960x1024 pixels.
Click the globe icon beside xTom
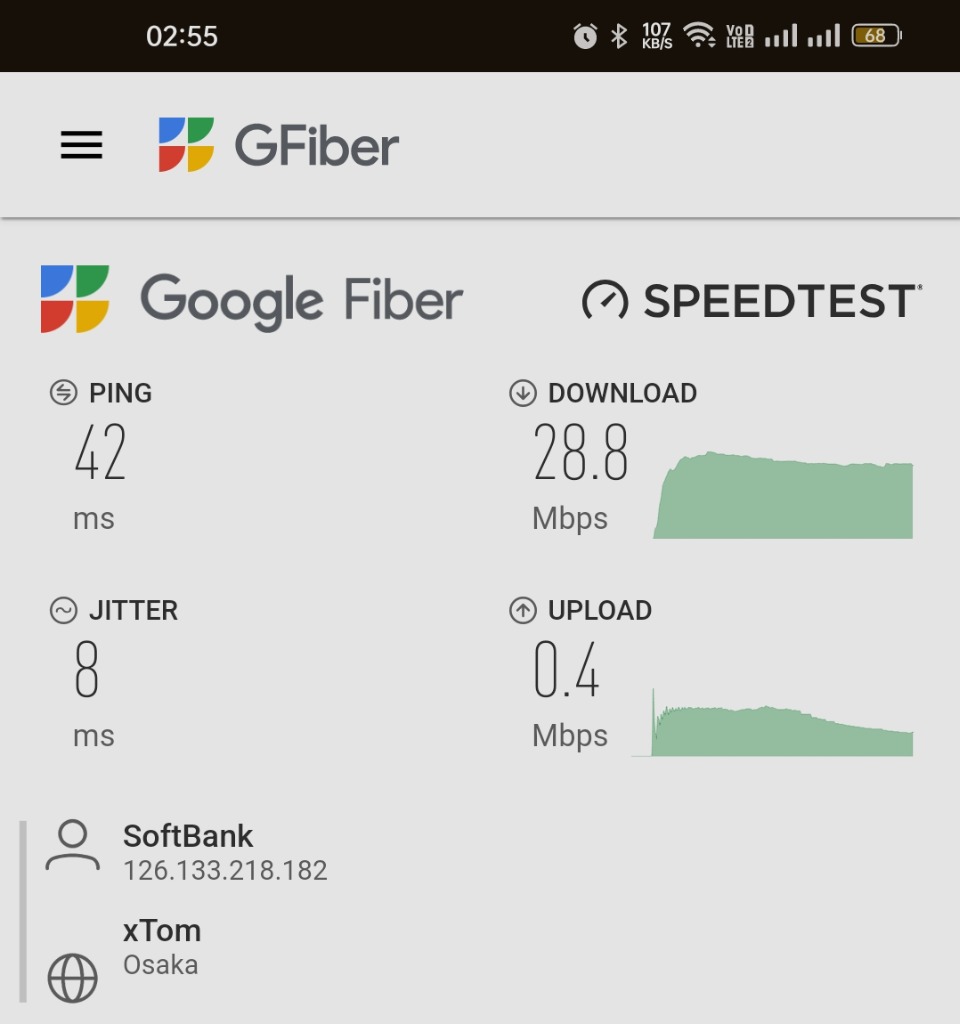tap(72, 978)
